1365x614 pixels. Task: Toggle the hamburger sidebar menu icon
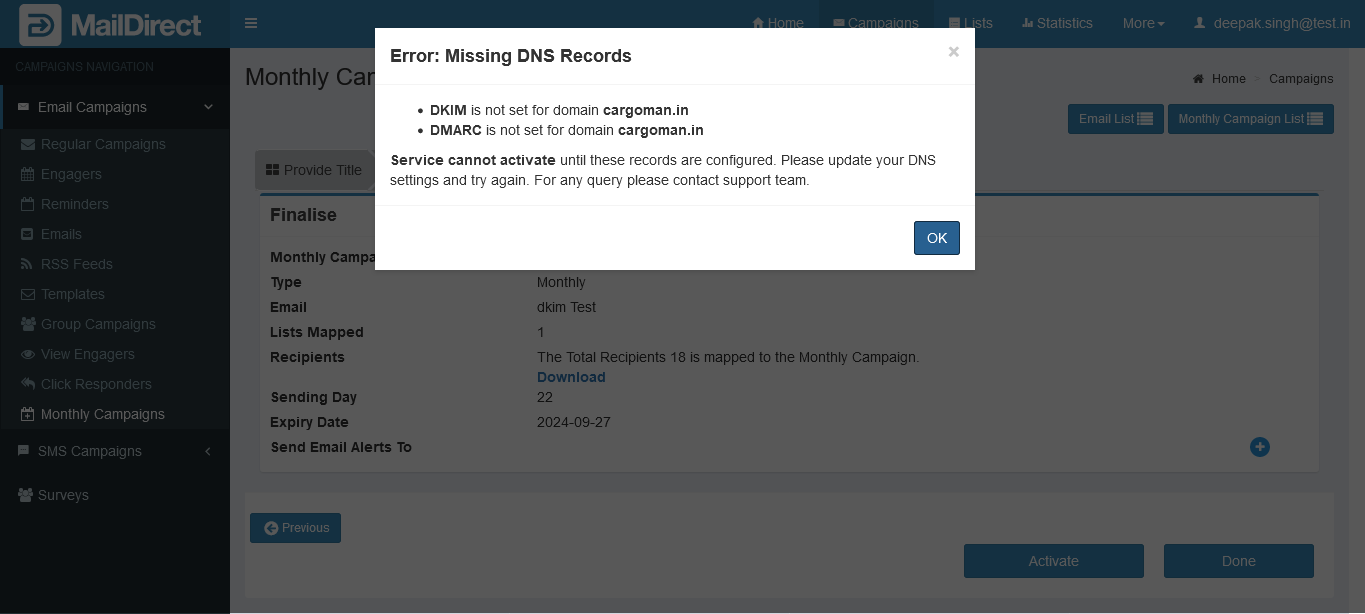click(251, 24)
